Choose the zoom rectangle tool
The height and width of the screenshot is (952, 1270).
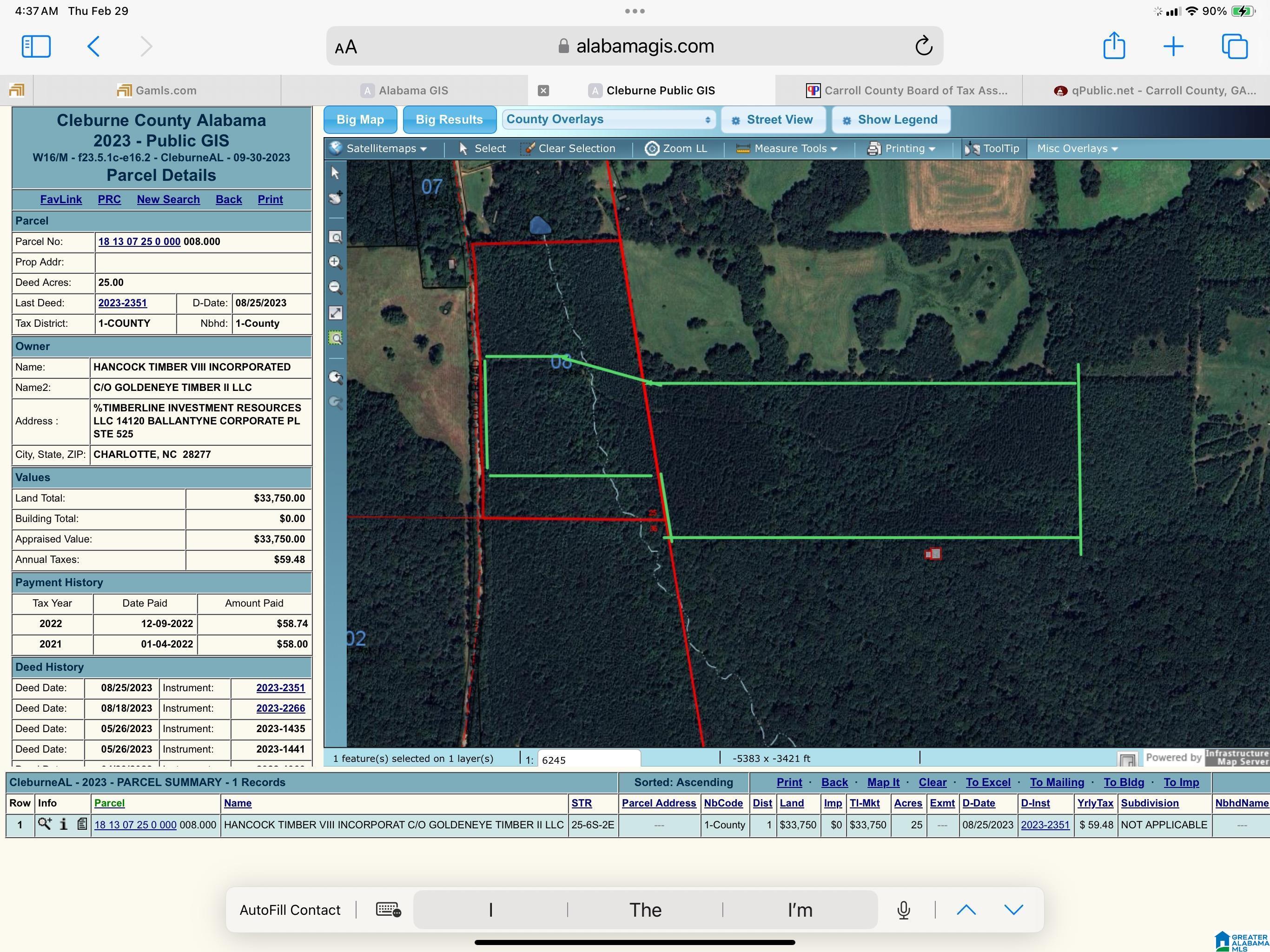(336, 237)
